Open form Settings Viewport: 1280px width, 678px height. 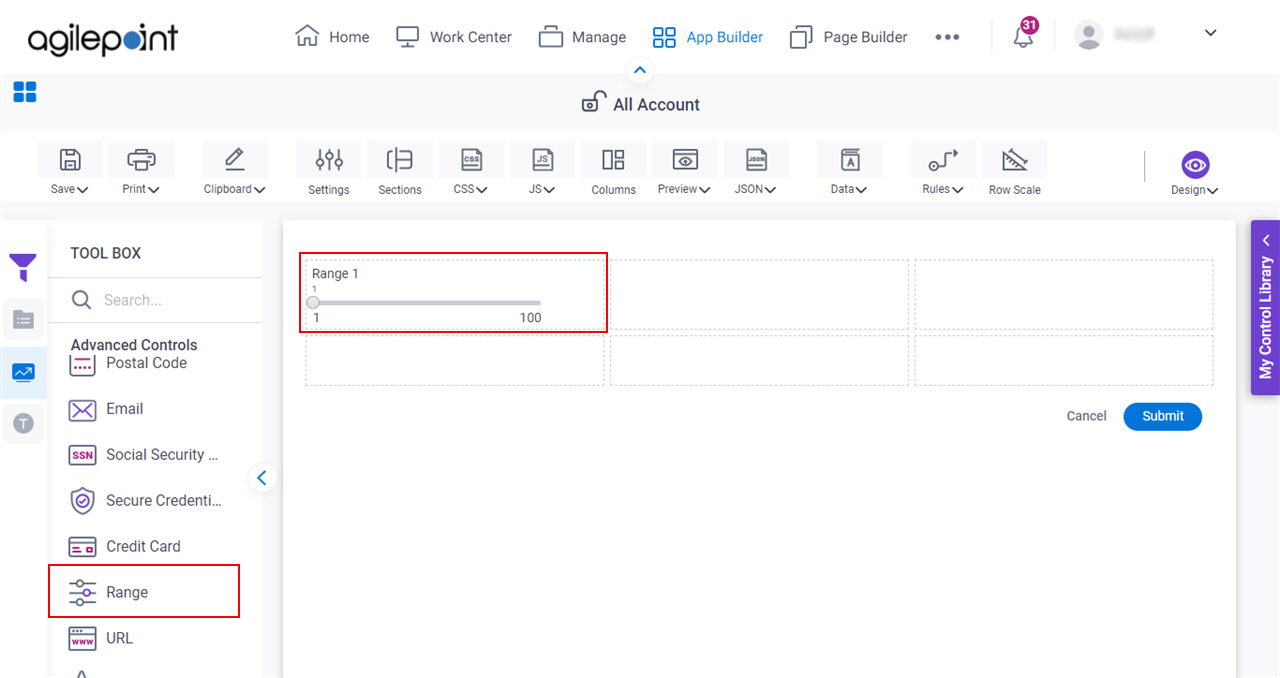click(329, 168)
